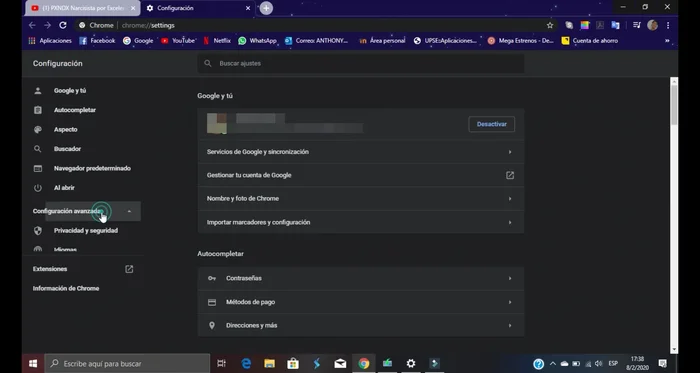Open the Direcciones y más row

pos(361,325)
